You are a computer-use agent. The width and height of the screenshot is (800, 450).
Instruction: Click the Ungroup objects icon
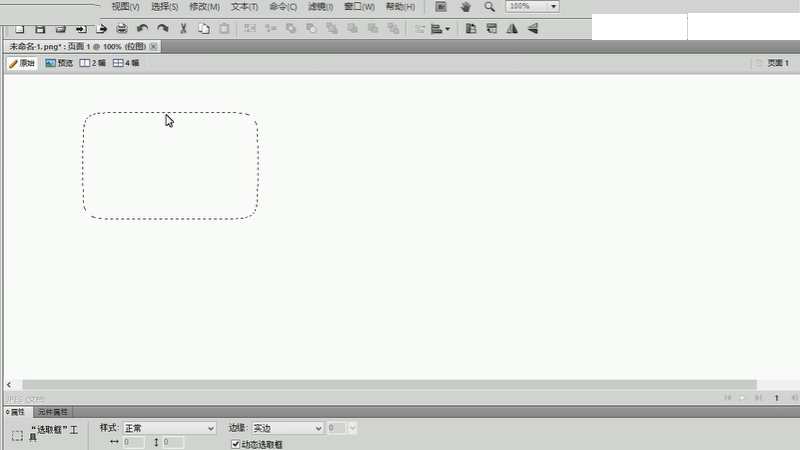pos(270,29)
